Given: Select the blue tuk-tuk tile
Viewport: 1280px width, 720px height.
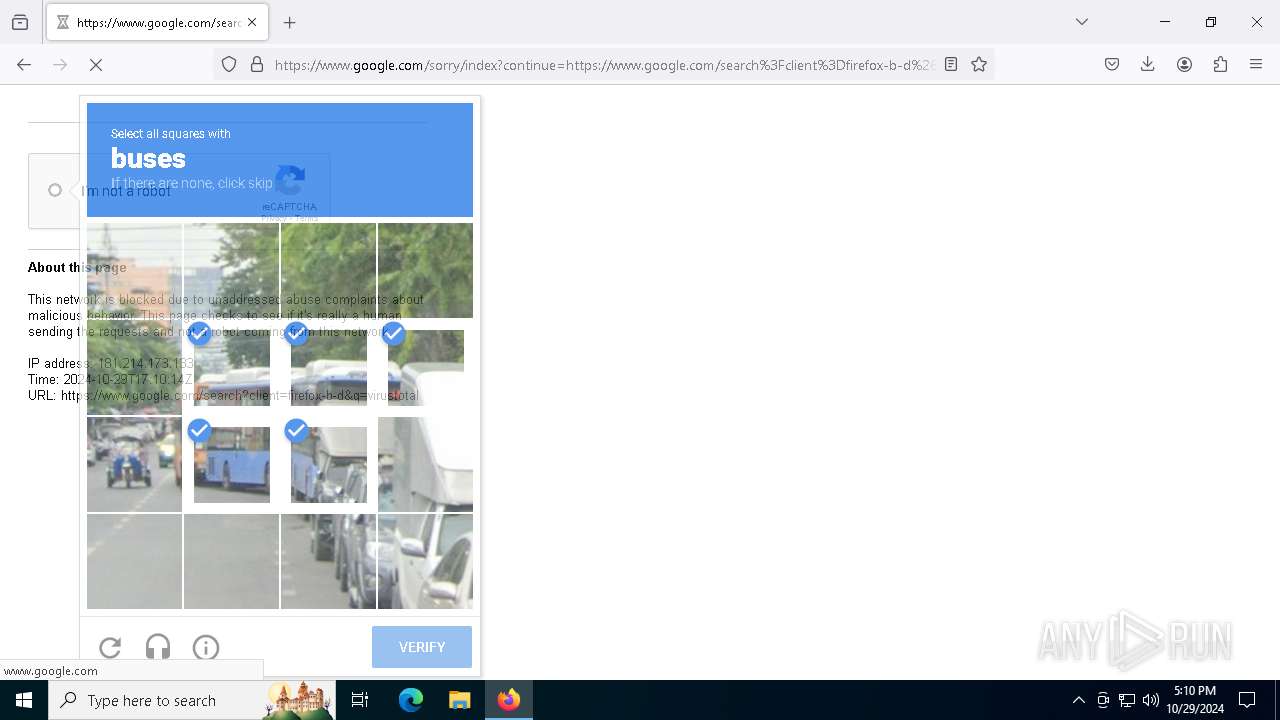Looking at the screenshot, I should (x=134, y=464).
